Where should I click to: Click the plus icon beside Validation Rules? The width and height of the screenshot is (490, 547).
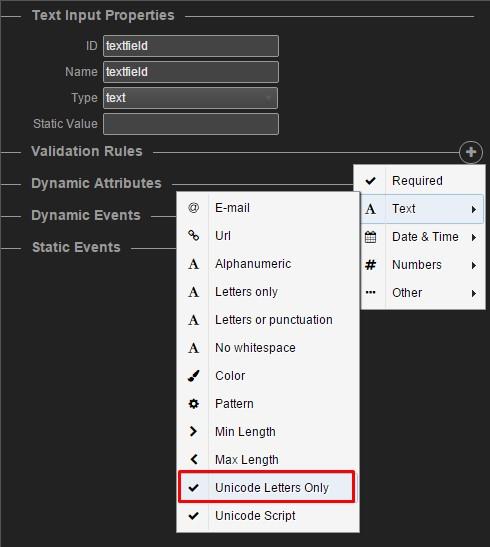(471, 152)
